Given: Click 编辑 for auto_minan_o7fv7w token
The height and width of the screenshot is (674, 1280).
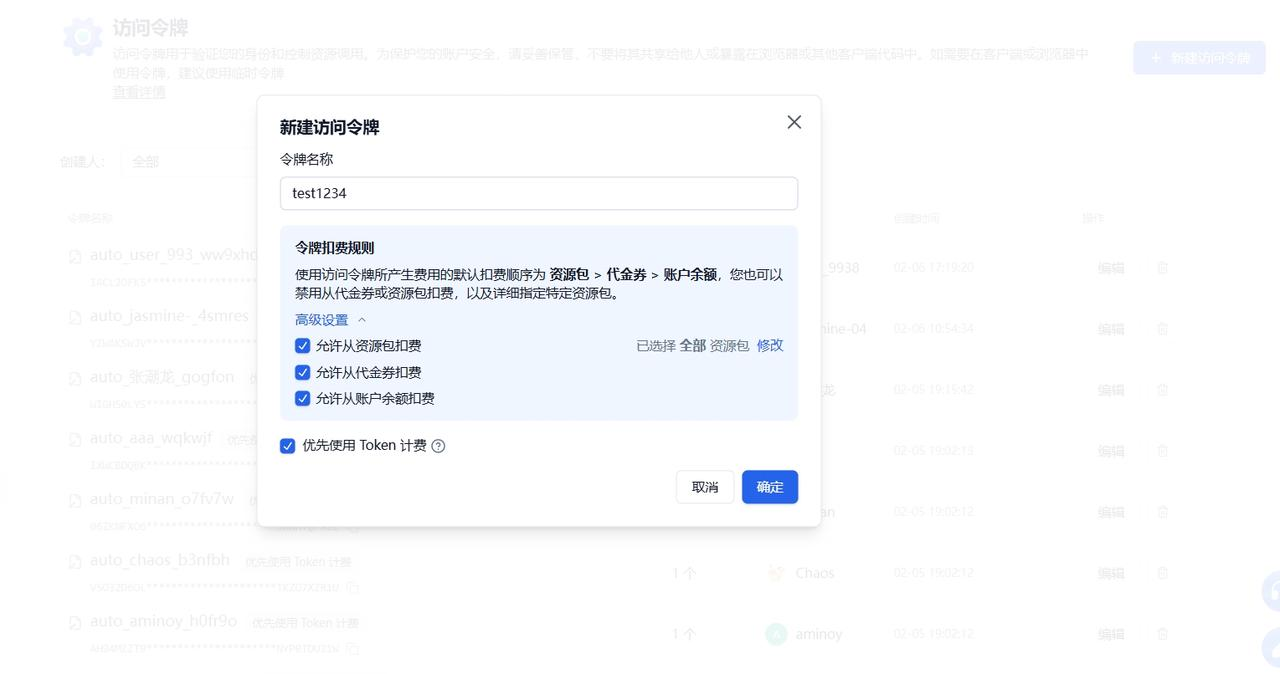Looking at the screenshot, I should pos(1111,512).
